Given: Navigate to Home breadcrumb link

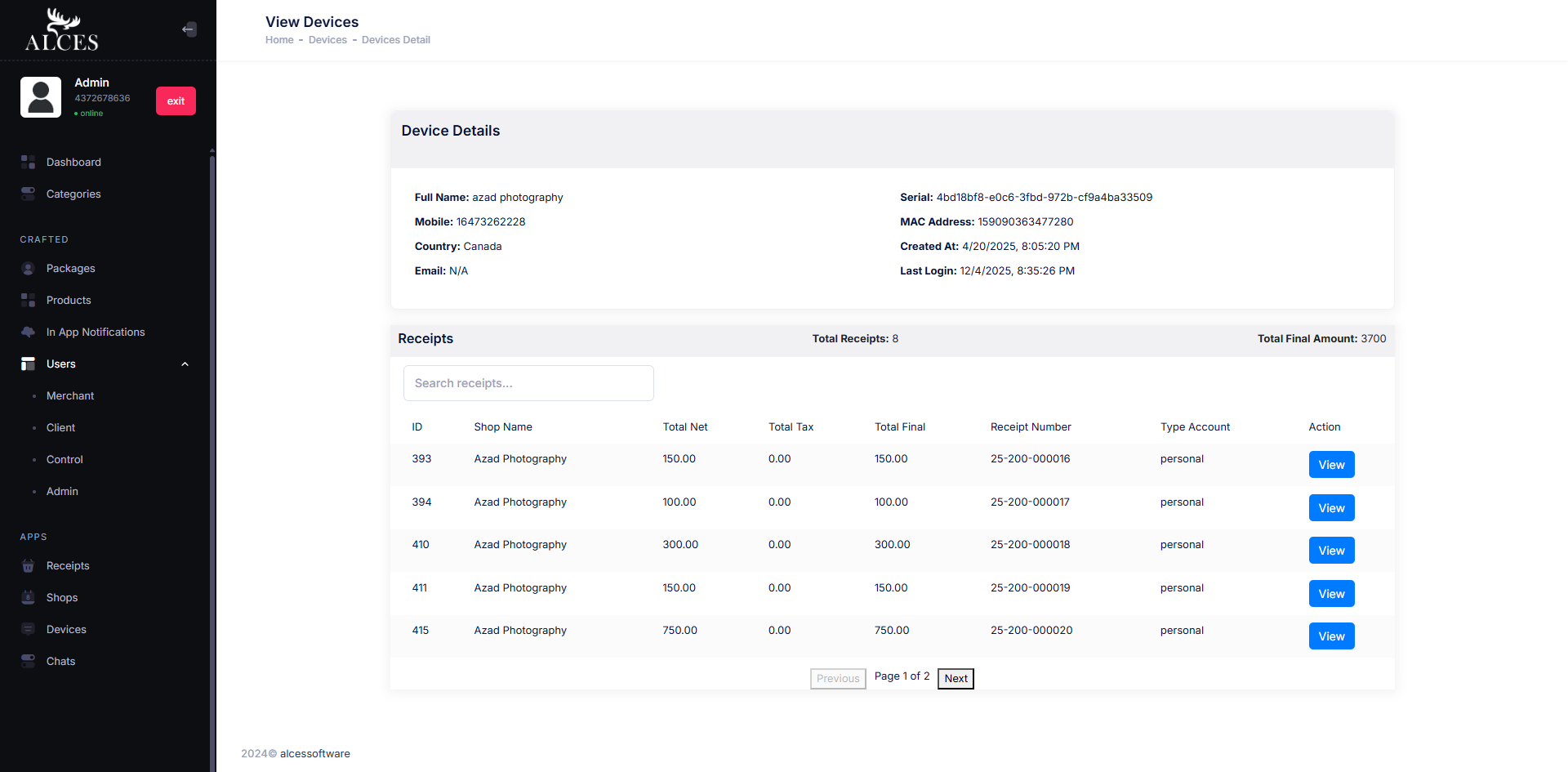Looking at the screenshot, I should tap(279, 40).
